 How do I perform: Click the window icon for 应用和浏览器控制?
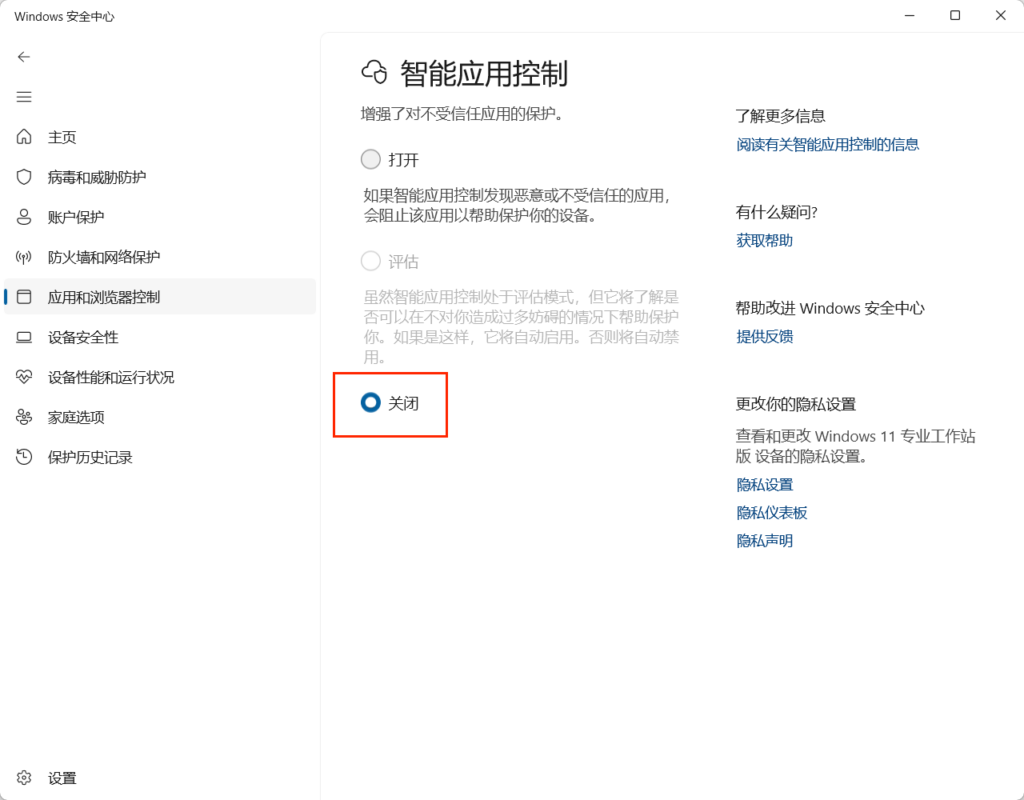pos(24,297)
